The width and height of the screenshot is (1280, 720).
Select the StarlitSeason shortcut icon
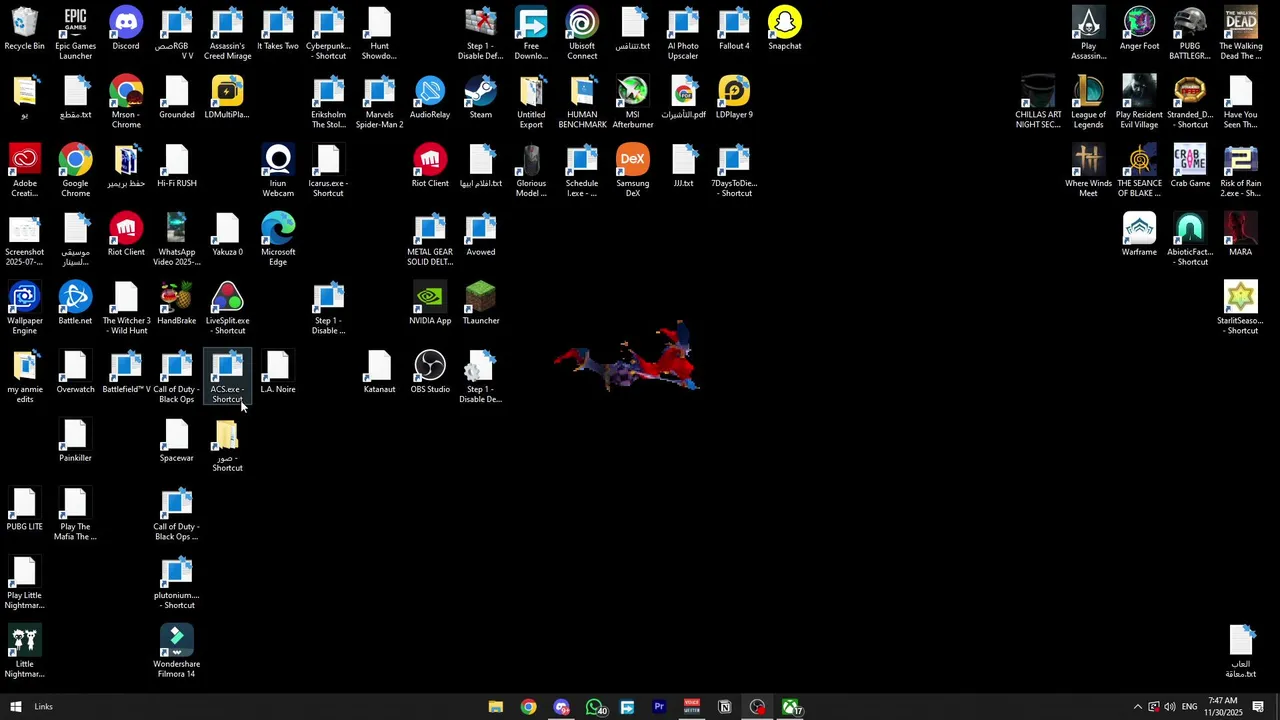[x=1241, y=309]
